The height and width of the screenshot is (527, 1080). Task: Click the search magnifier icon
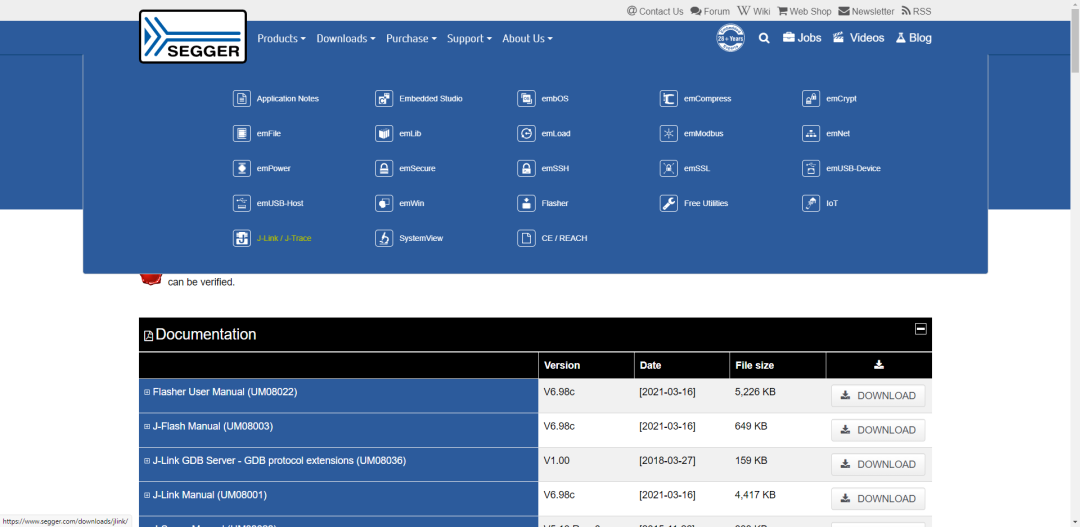tap(764, 39)
